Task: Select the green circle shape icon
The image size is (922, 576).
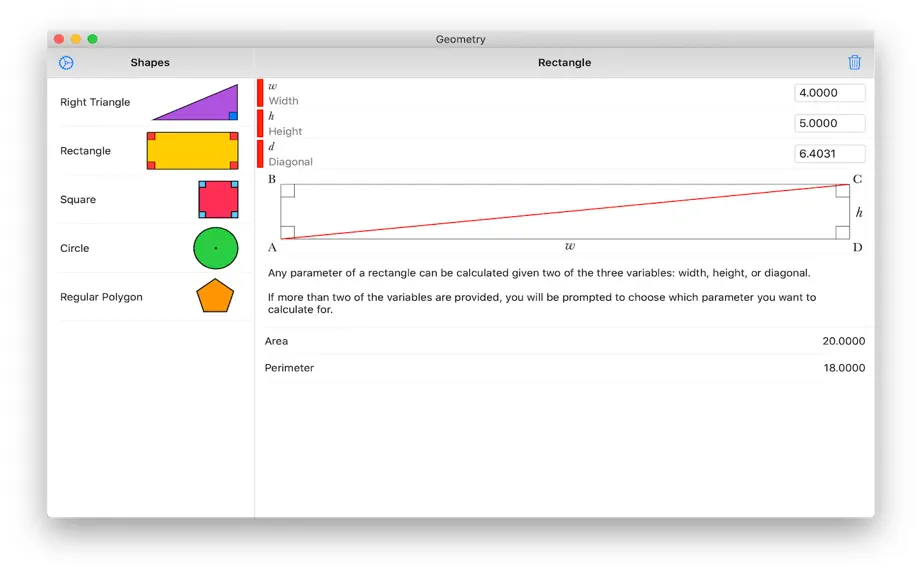Action: pos(216,248)
